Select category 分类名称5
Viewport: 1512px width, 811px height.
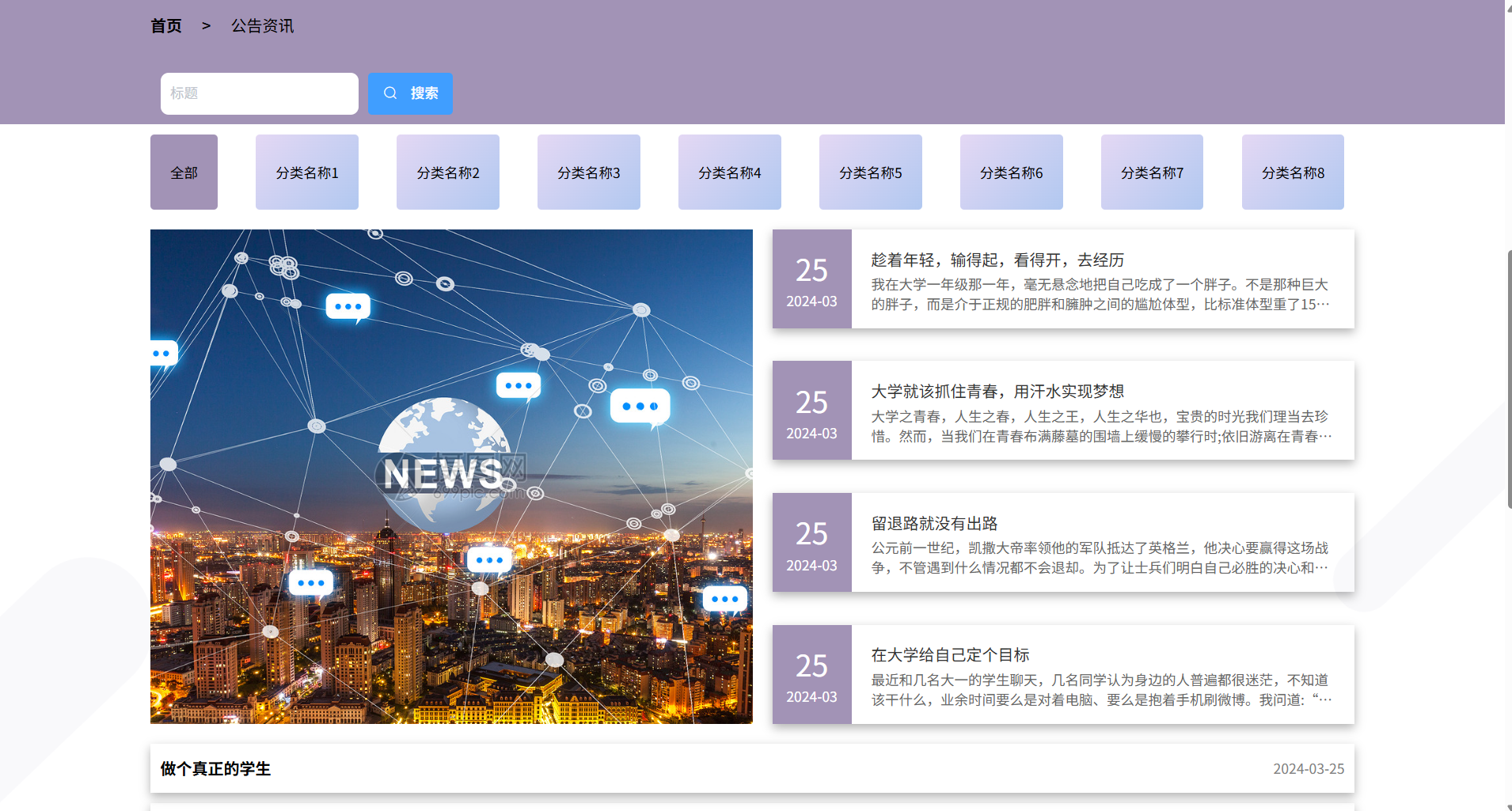click(x=871, y=172)
